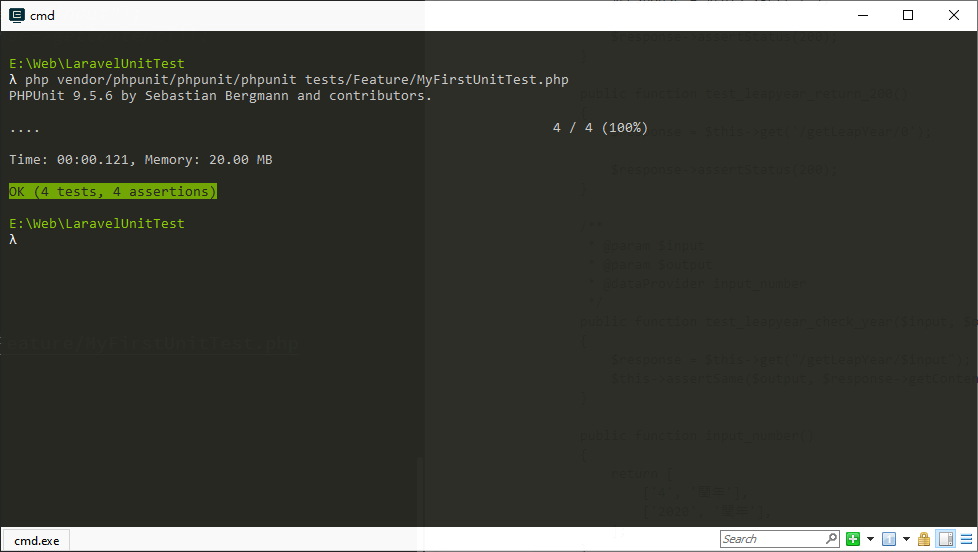
Task: Click the last 'E:\Web\LaravelUnitTest' prompt path
Action: pos(97,223)
